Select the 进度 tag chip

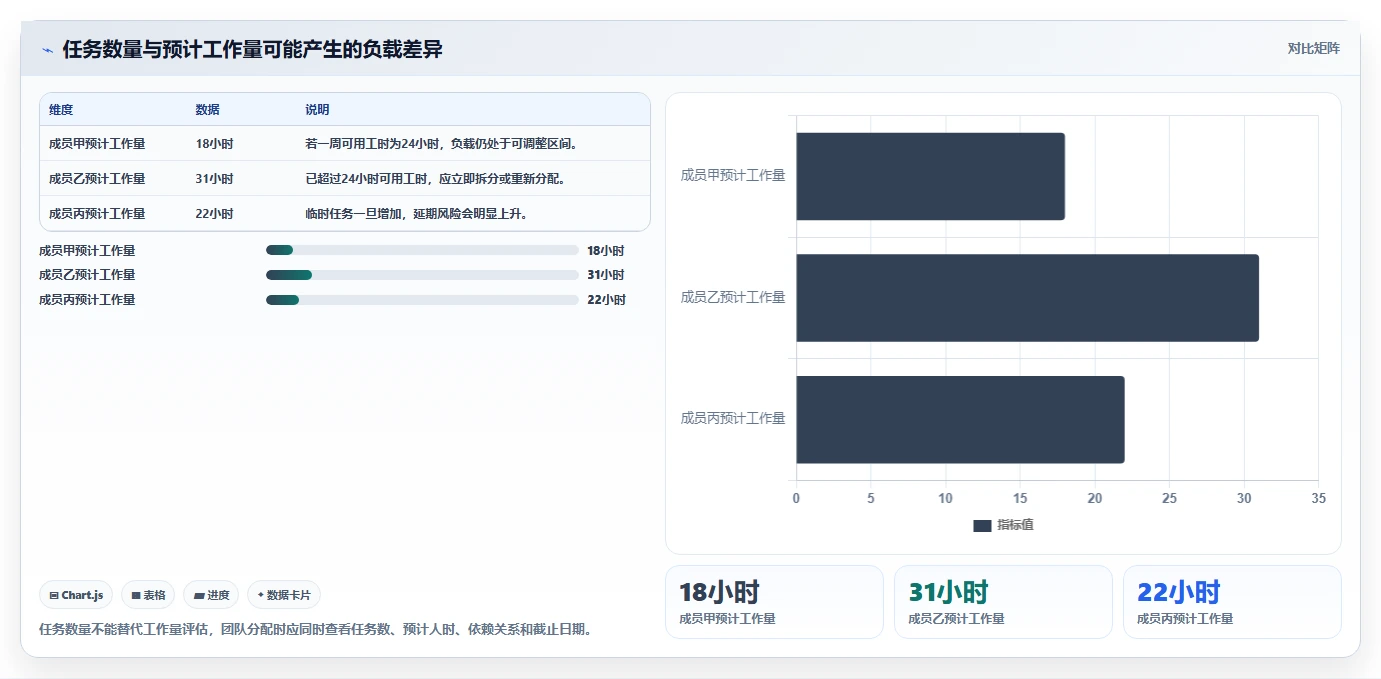point(212,595)
